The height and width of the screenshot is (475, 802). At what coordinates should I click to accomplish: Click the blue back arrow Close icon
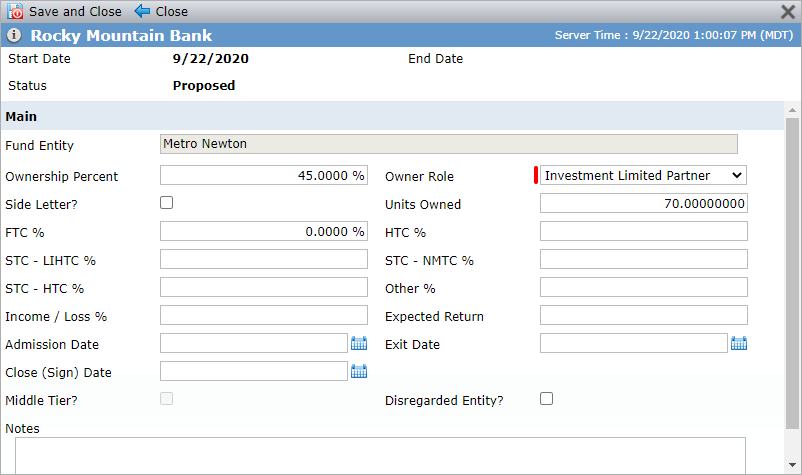pyautogui.click(x=142, y=11)
